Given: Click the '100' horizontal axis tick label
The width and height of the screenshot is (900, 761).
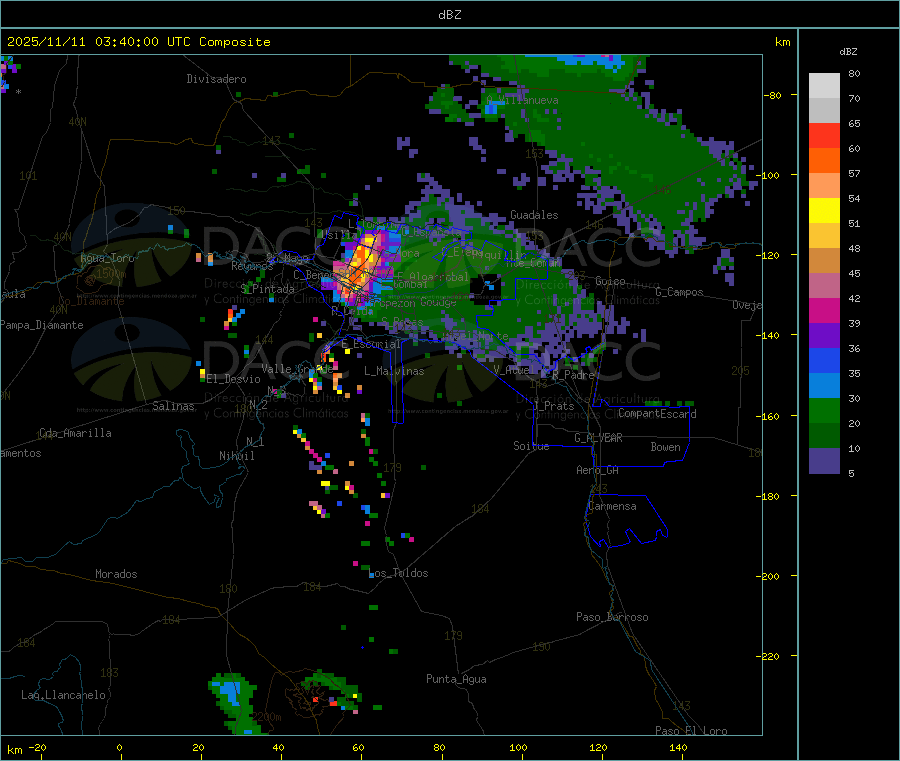Looking at the screenshot, I should point(518,747).
